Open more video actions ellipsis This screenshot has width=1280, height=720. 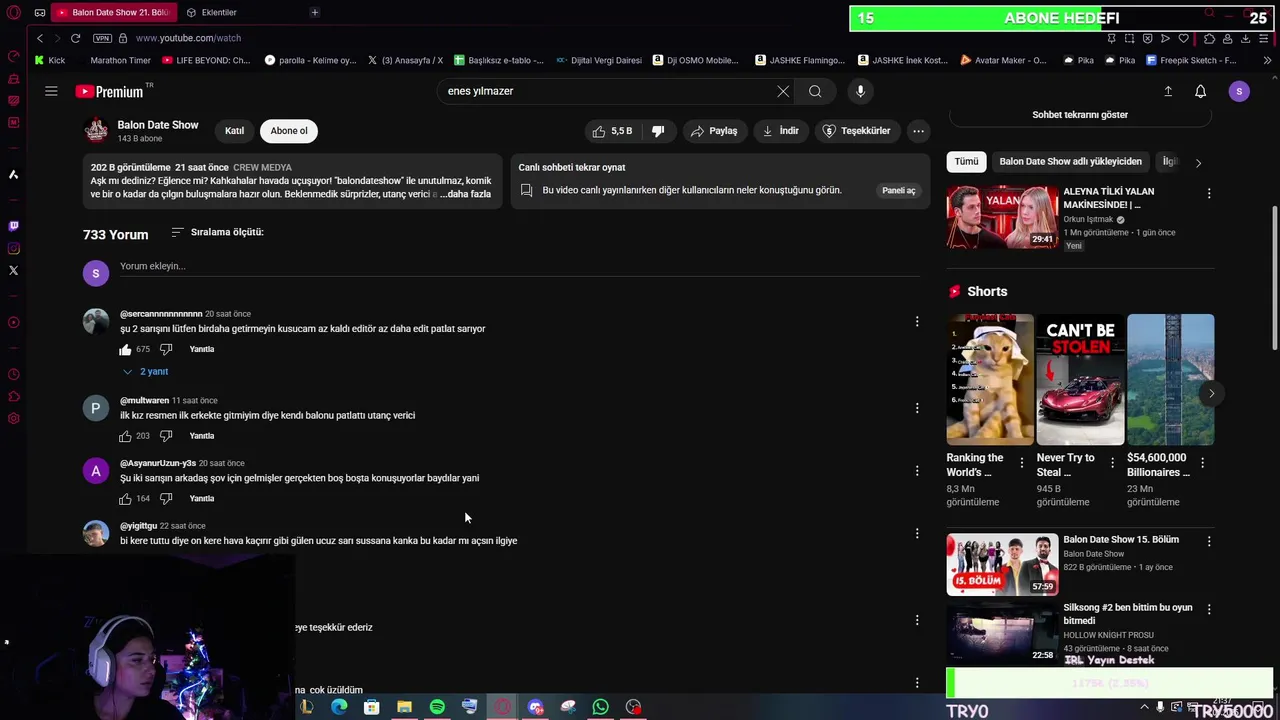coord(918,131)
